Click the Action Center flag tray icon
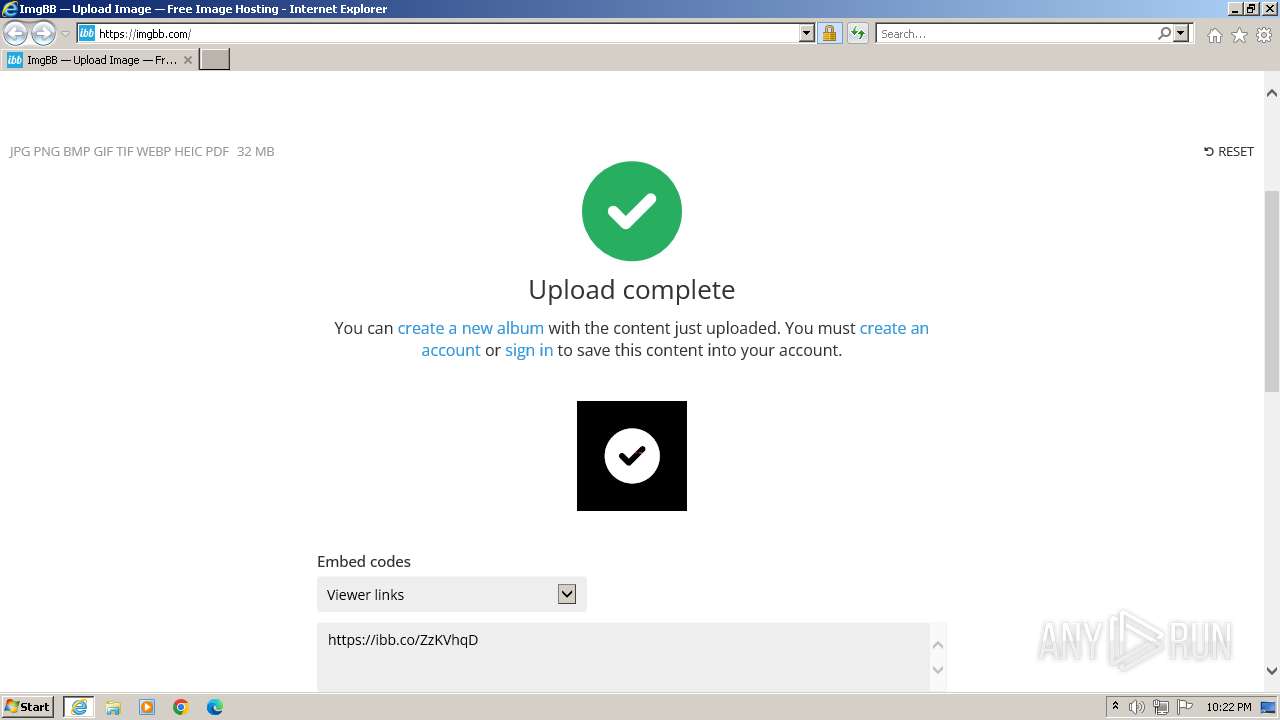1280x720 pixels. click(x=1185, y=707)
